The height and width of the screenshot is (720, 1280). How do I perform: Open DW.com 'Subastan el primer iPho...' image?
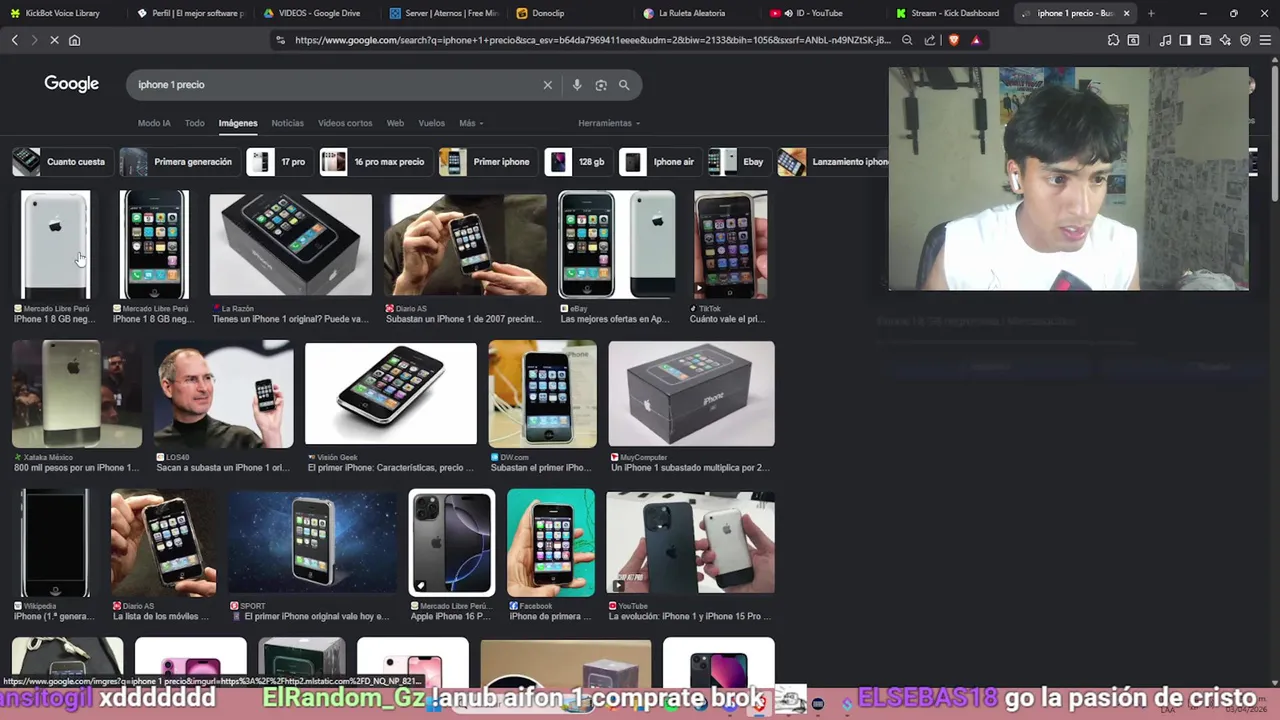(542, 394)
